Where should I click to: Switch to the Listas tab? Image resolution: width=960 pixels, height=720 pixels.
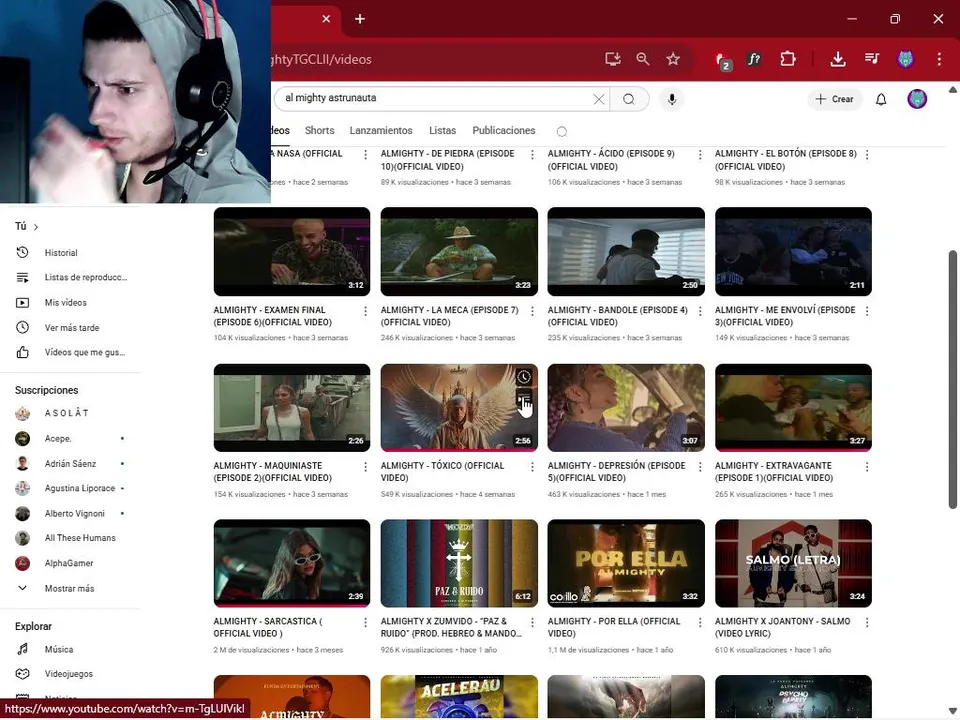443,130
